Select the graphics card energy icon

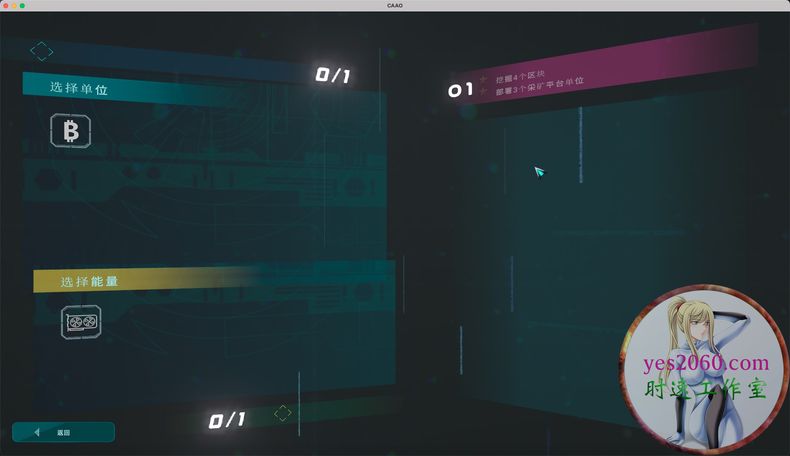(x=81, y=322)
